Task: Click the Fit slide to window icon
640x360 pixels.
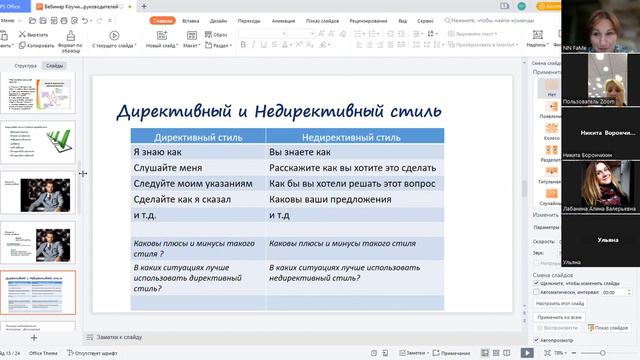Action: [x=547, y=353]
